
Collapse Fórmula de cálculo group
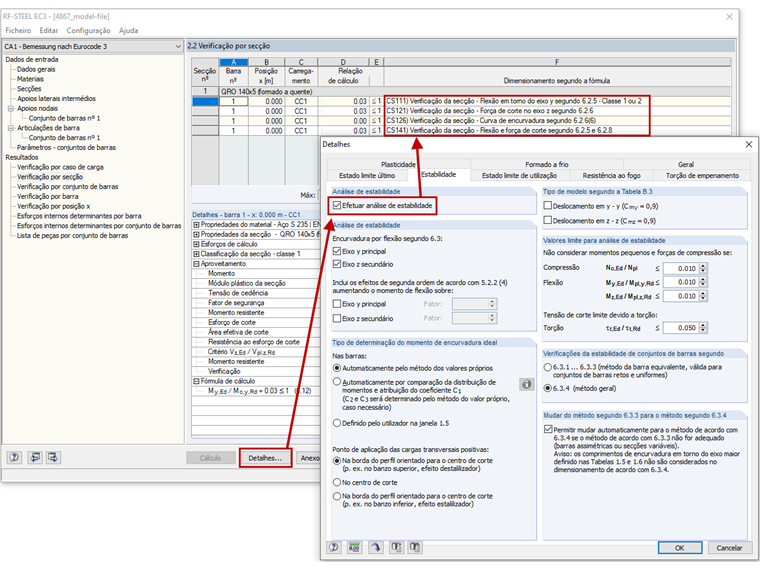pyautogui.click(x=196, y=381)
